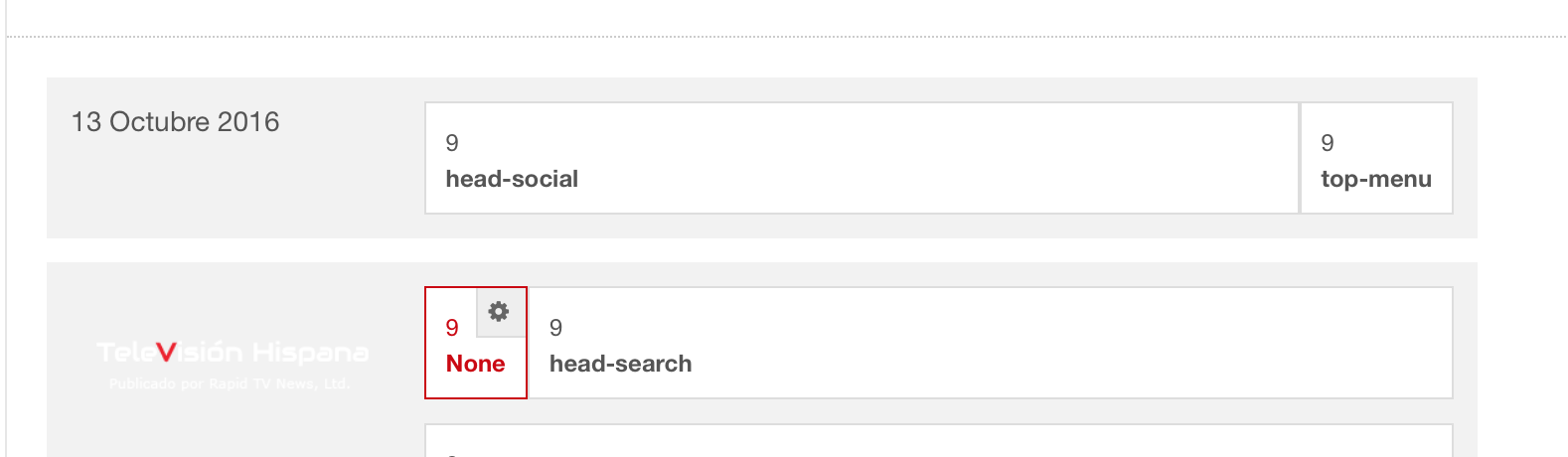1568x457 pixels.
Task: Click the red V in the logo
Action: point(166,352)
